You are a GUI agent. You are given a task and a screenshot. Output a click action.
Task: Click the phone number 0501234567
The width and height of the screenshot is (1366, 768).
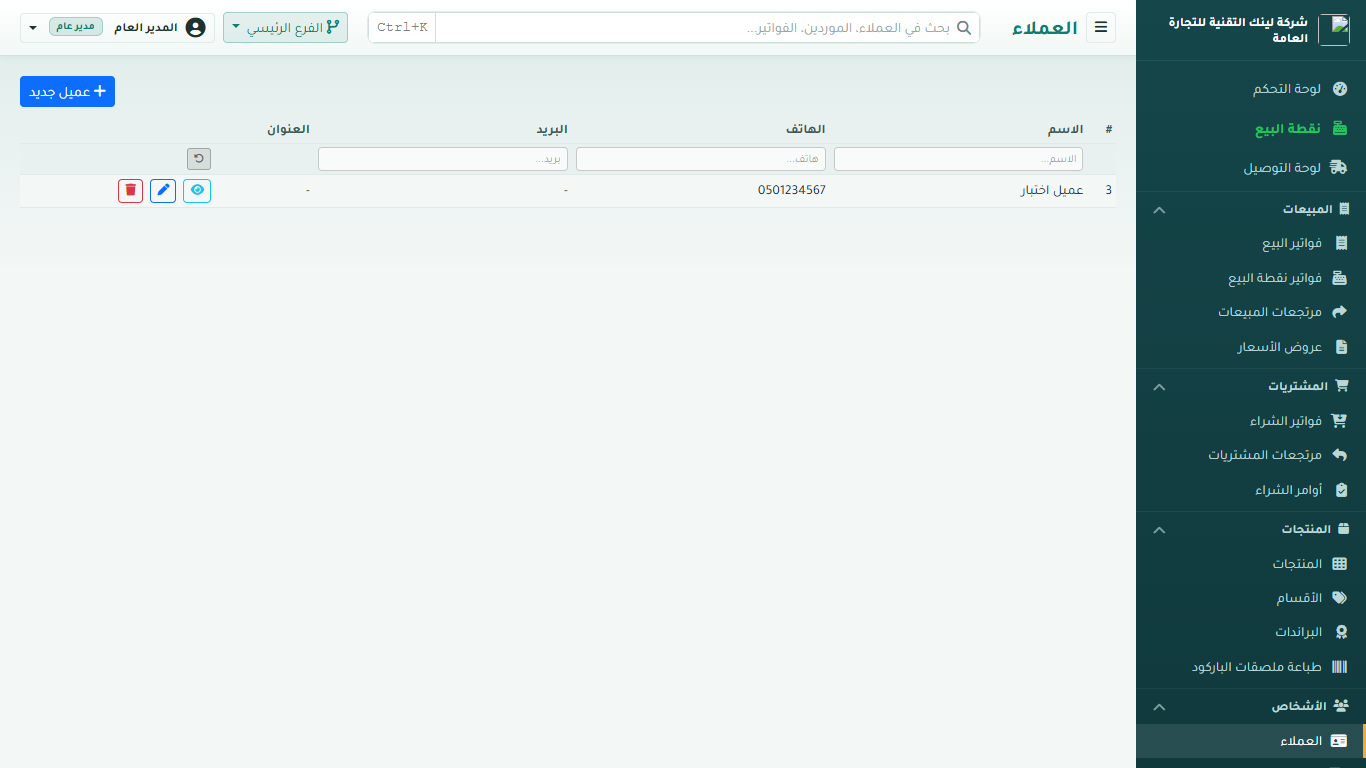tap(792, 190)
